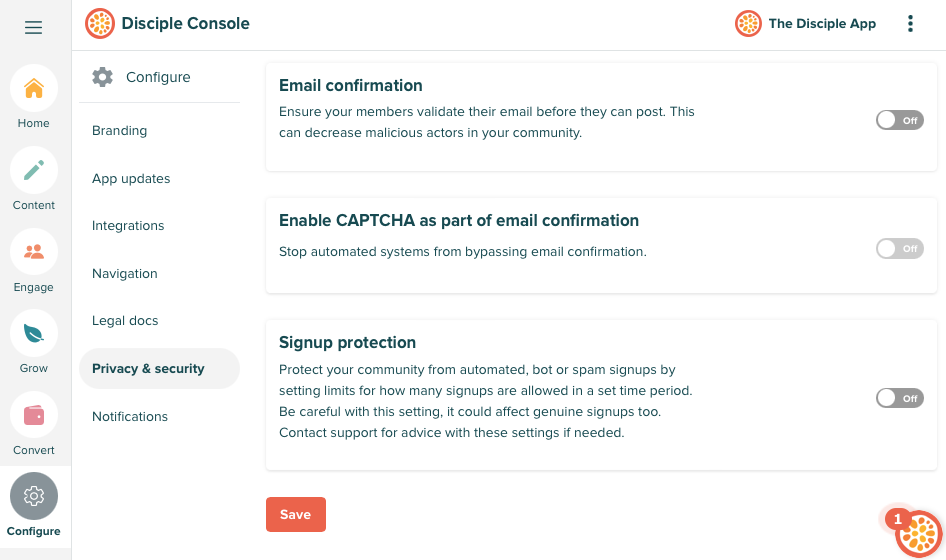Image resolution: width=946 pixels, height=560 pixels.
Task: Toggle Enable CAPTCHA switch
Action: click(x=899, y=248)
